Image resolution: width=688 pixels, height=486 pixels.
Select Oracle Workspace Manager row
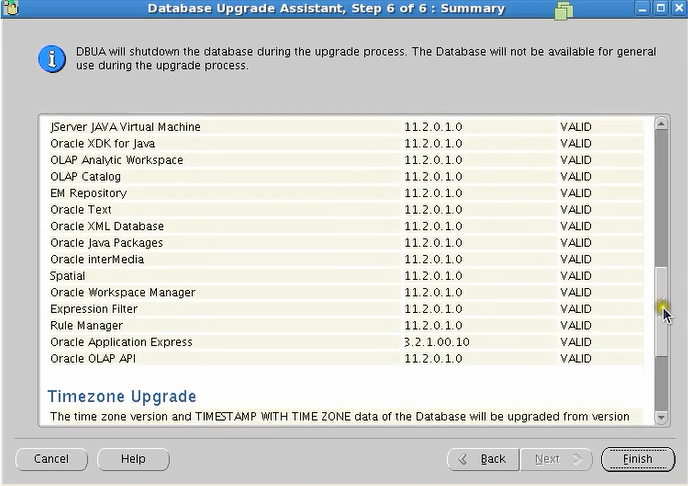click(x=346, y=293)
